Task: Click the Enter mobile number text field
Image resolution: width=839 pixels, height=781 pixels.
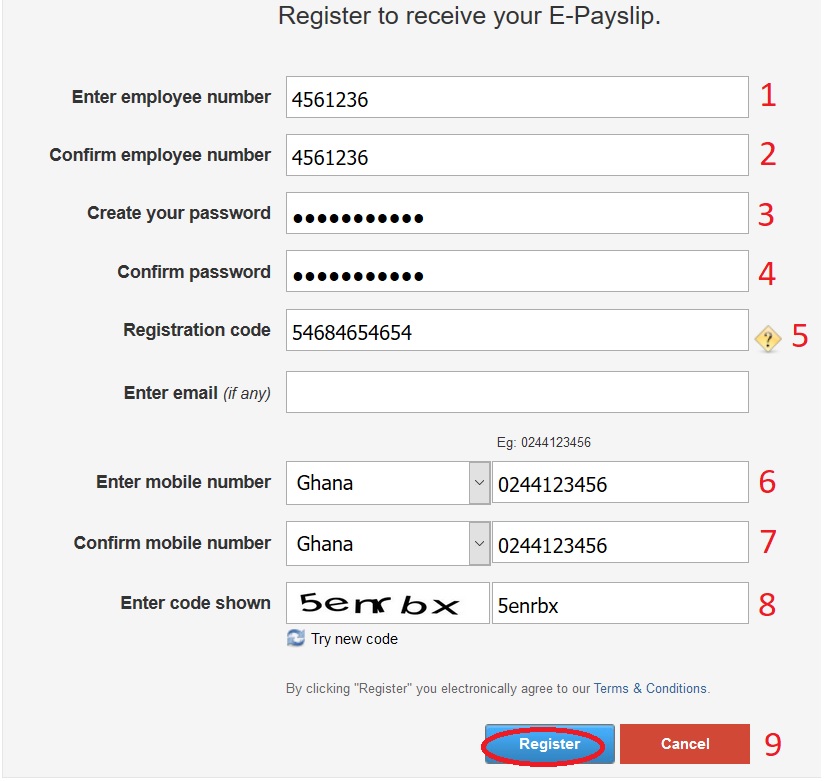Action: click(x=619, y=483)
